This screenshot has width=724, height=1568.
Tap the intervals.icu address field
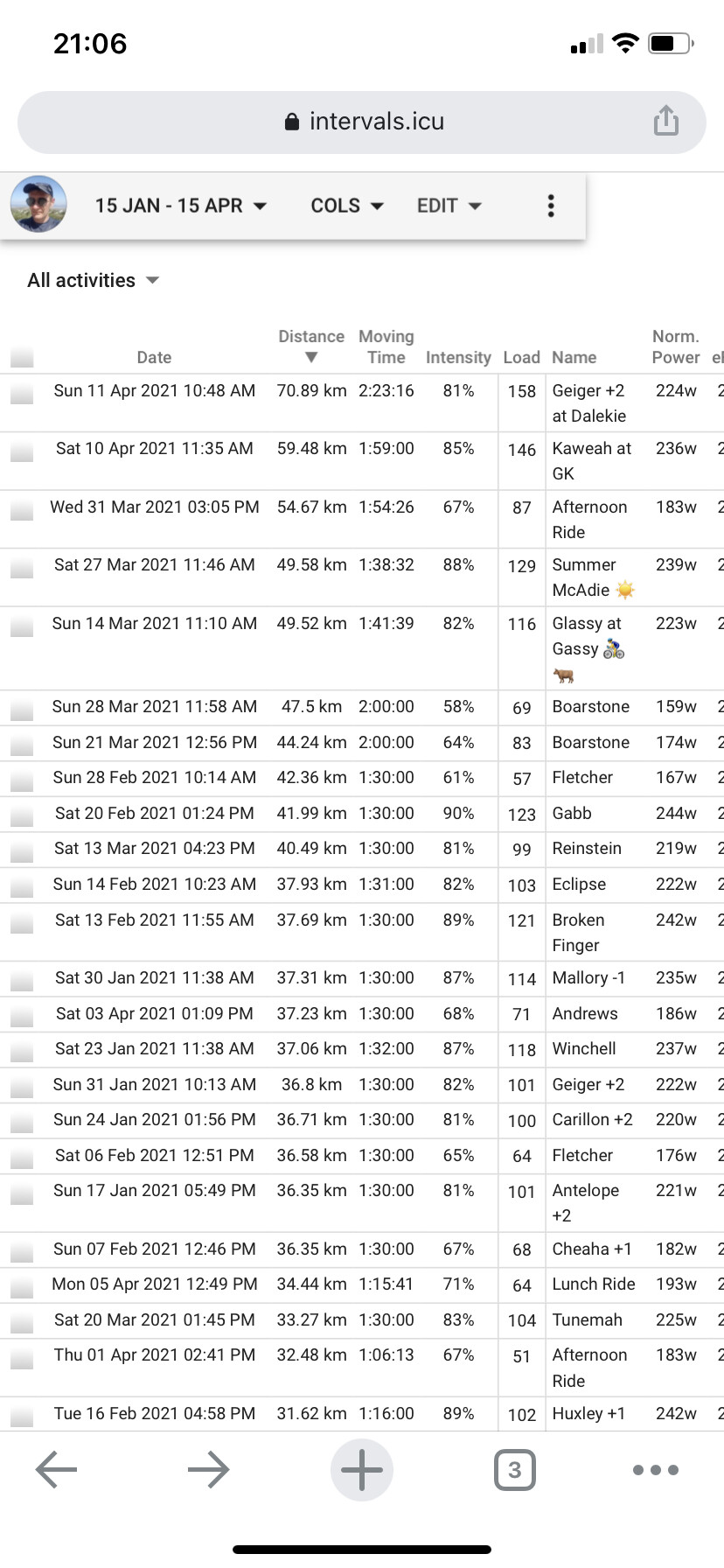362,122
